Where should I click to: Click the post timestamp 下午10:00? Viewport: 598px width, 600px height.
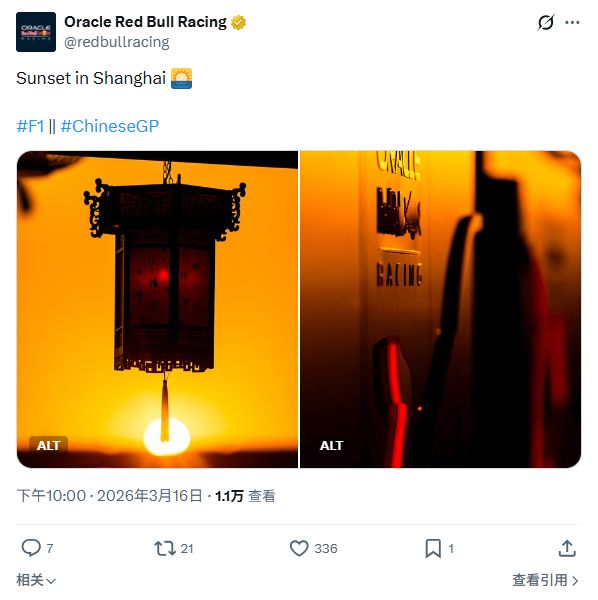tap(51, 496)
